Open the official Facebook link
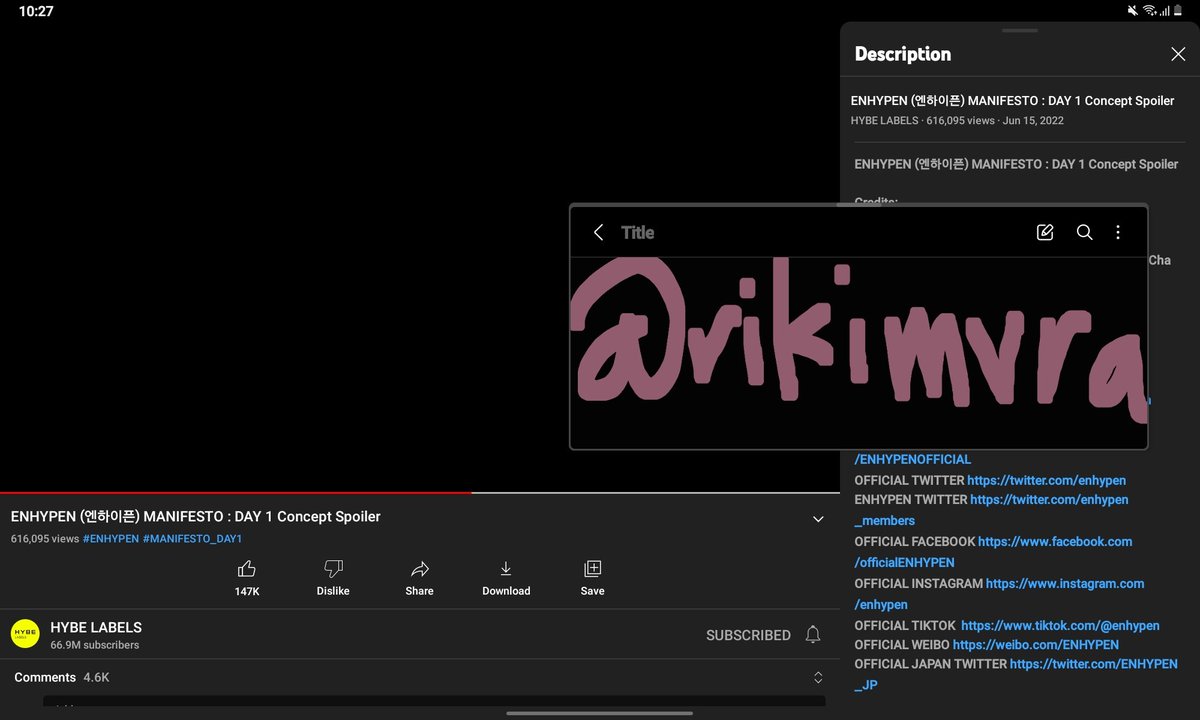 993,552
